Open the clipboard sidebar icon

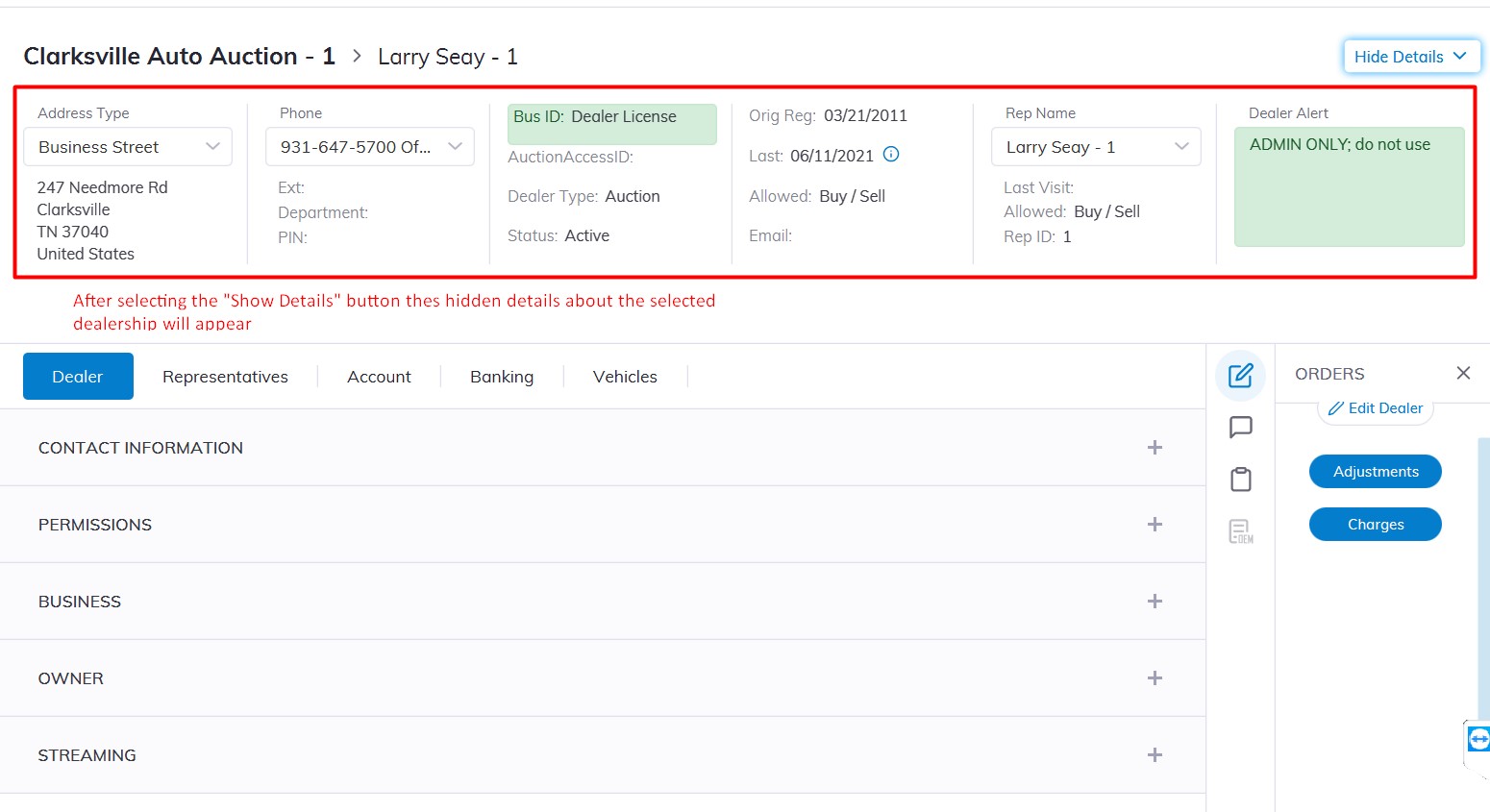[x=1240, y=480]
